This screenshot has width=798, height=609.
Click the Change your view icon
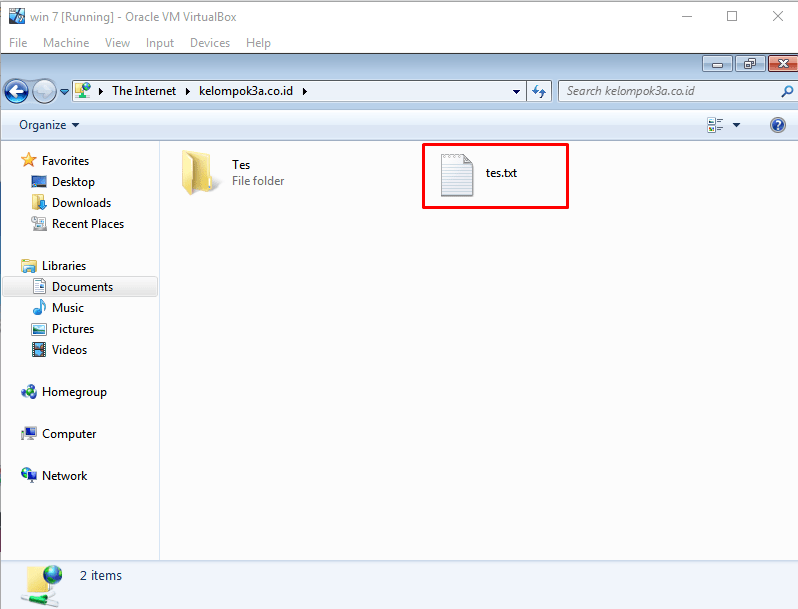[x=715, y=125]
